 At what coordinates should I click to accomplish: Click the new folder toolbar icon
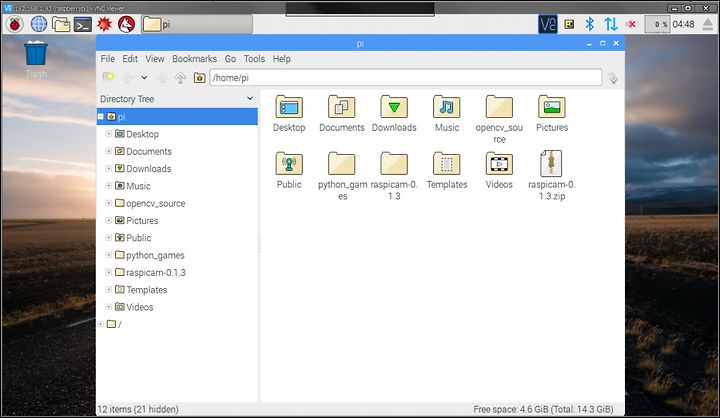[x=108, y=77]
